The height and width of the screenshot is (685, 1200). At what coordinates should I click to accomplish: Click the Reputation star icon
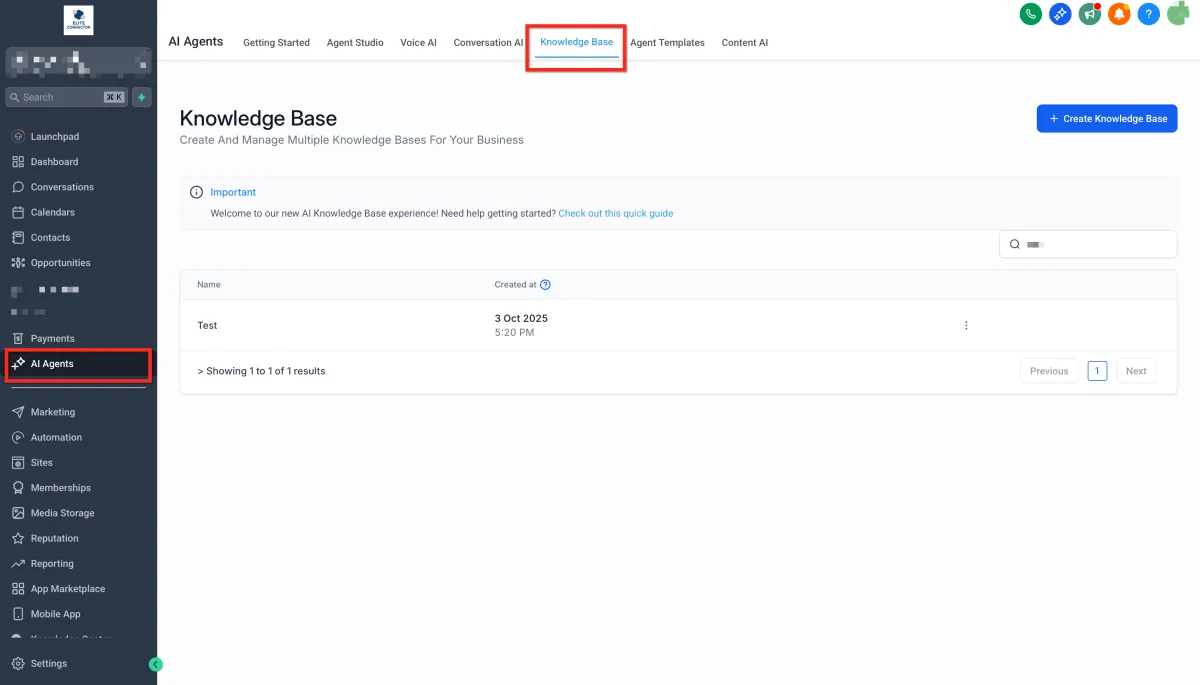coord(18,538)
